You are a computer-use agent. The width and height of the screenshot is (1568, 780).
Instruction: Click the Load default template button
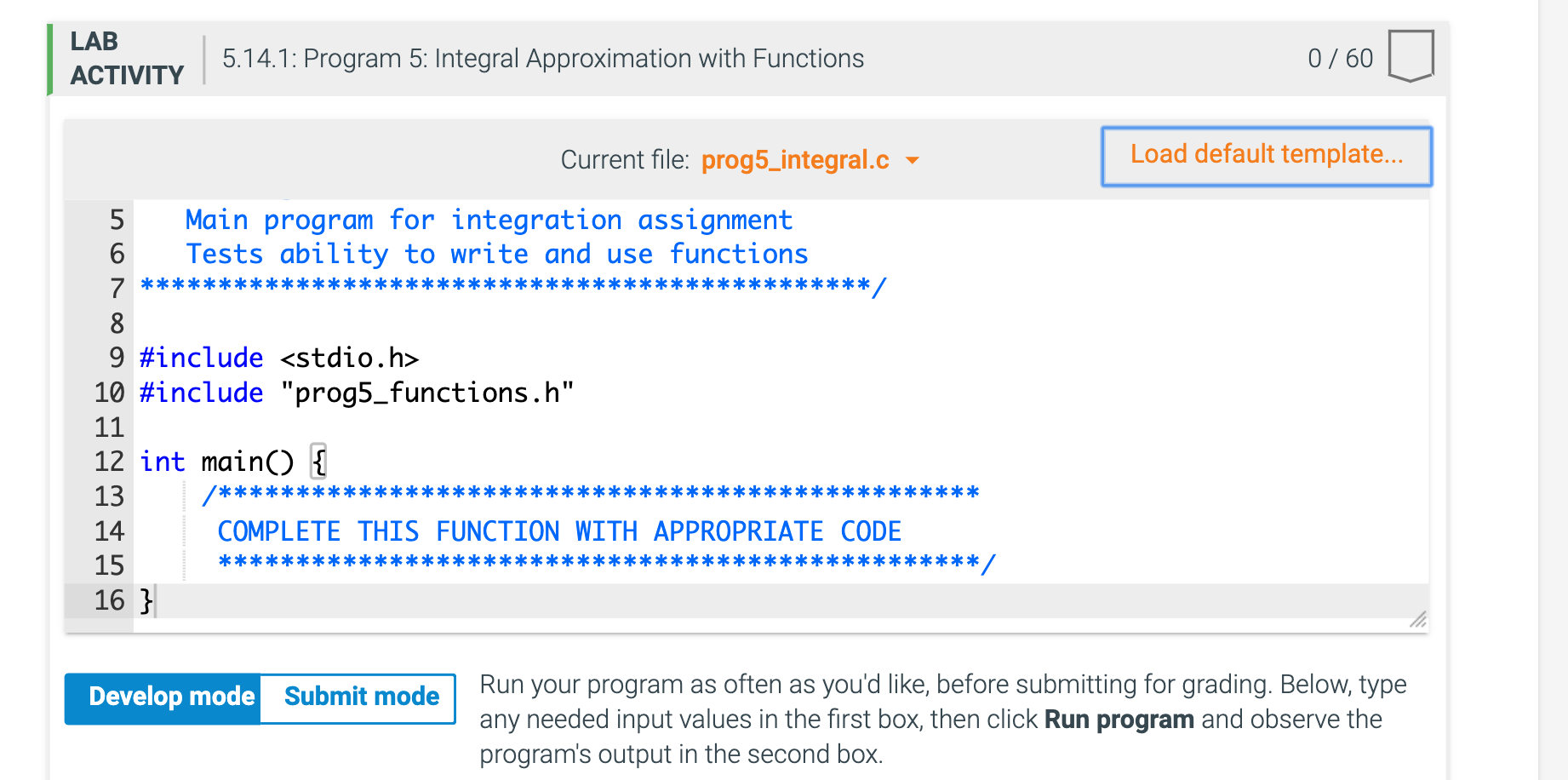point(1266,155)
